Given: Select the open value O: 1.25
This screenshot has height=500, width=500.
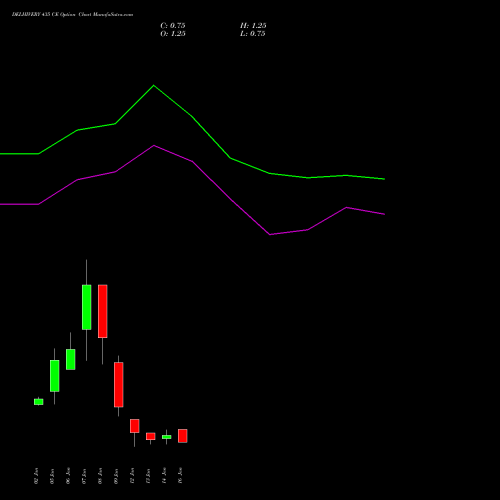Looking at the screenshot, I should (173, 34).
